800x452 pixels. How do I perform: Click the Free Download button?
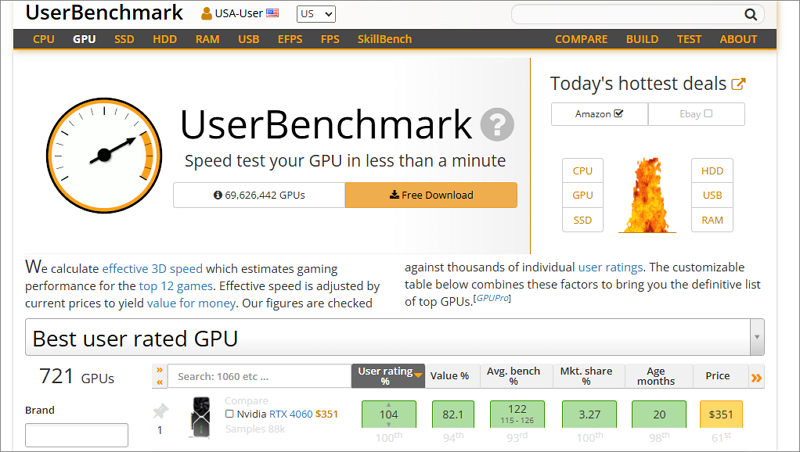point(431,195)
